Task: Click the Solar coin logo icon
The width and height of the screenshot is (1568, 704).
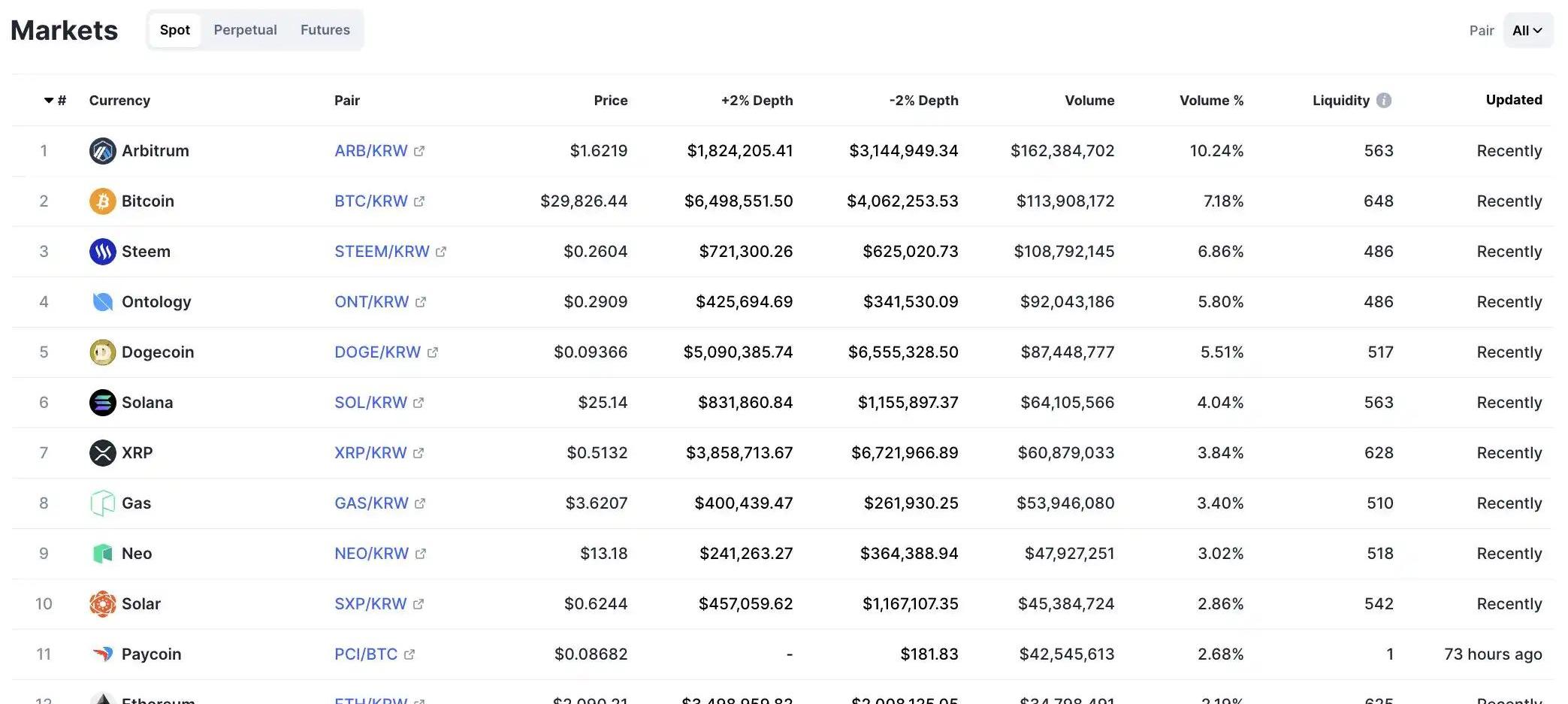Action: pyautogui.click(x=102, y=604)
